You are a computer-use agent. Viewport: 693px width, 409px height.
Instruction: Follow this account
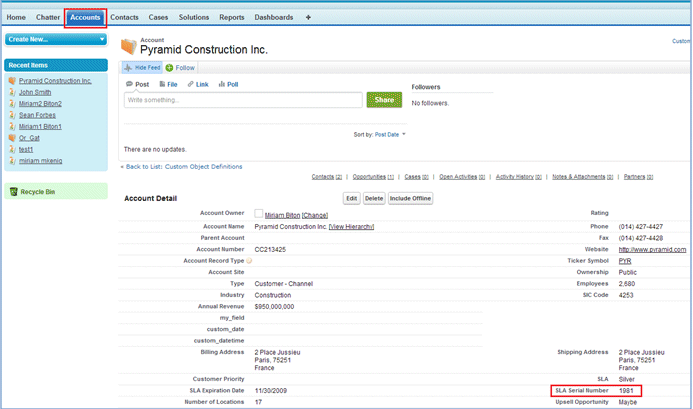tap(185, 68)
